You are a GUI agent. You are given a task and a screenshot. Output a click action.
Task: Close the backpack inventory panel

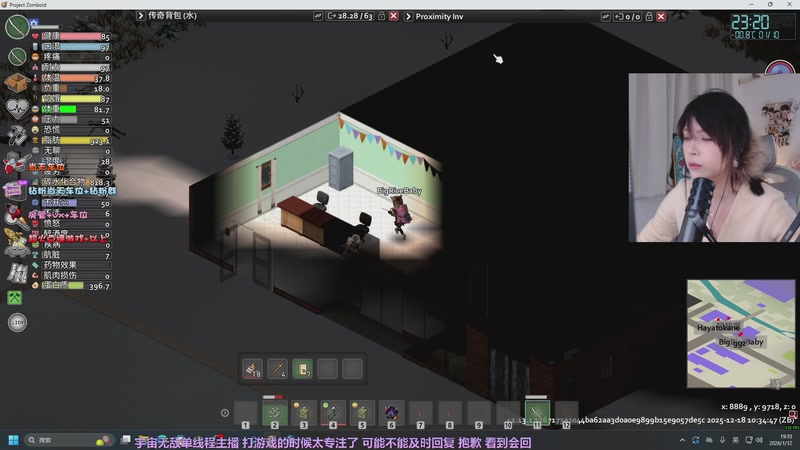point(393,16)
